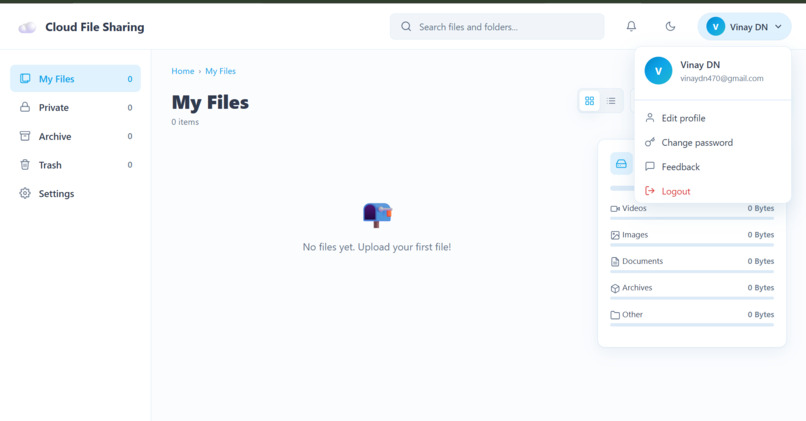Click the large V avatar in the menu

point(658,71)
